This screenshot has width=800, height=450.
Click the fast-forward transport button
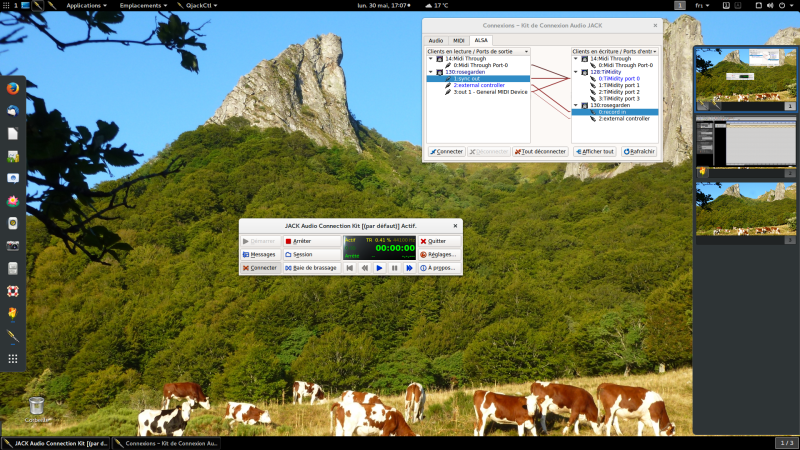coord(409,268)
